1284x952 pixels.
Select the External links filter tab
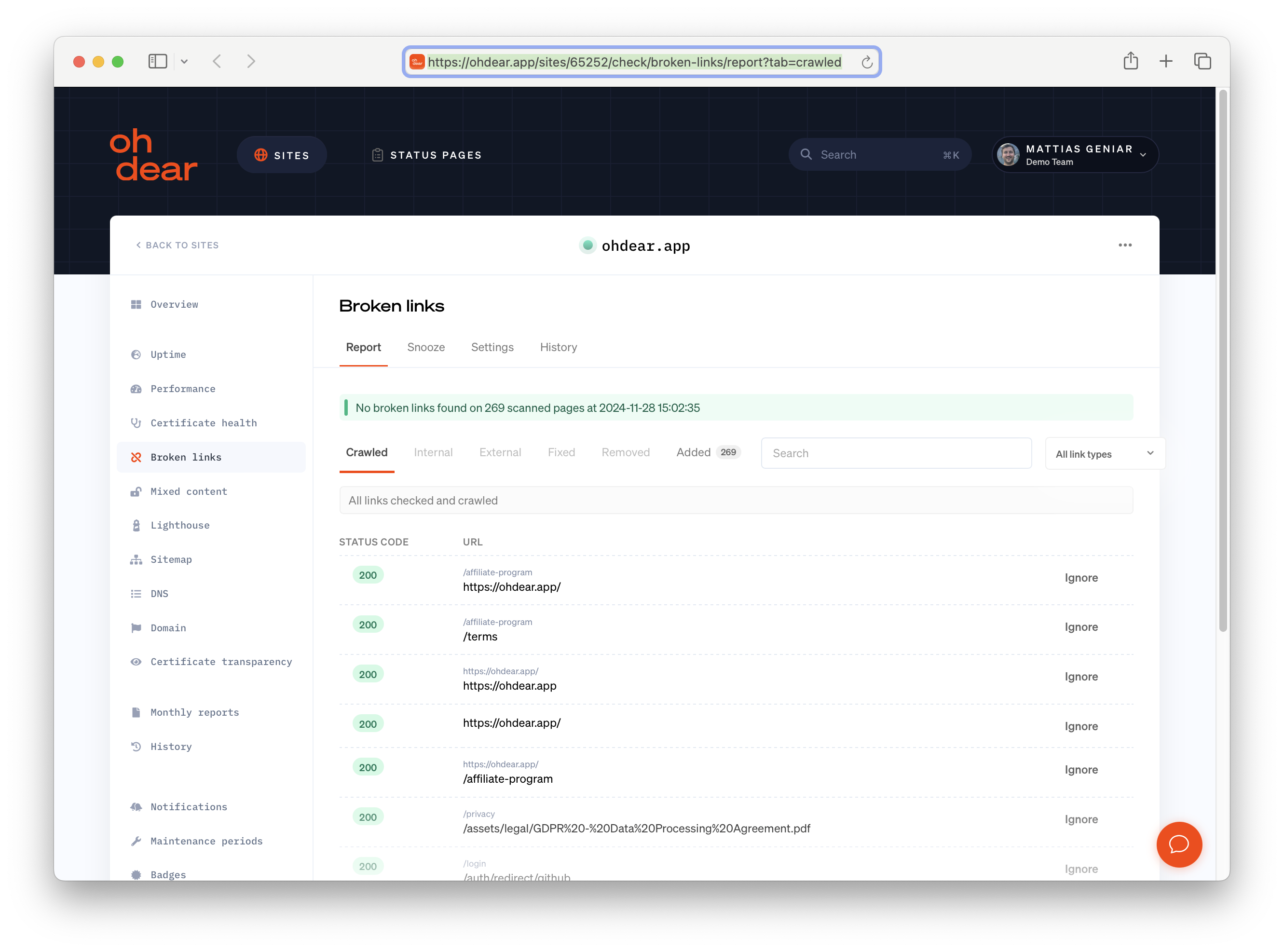(x=500, y=452)
